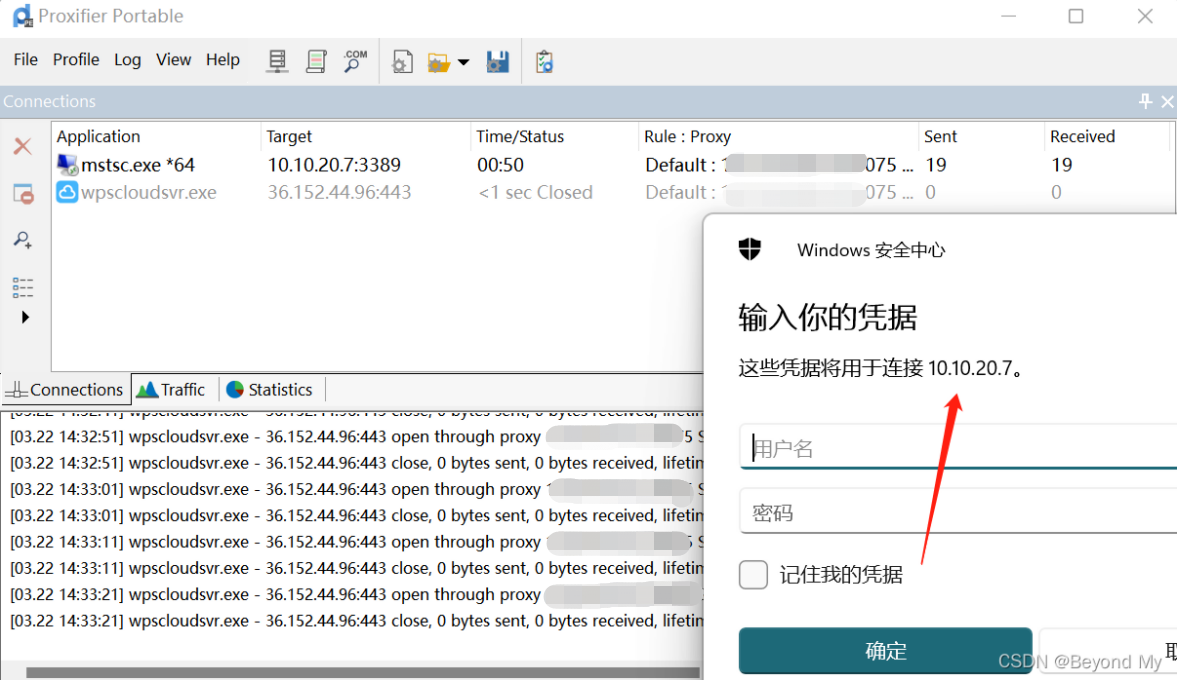
Task: Sort by Application column header
Action: point(156,137)
